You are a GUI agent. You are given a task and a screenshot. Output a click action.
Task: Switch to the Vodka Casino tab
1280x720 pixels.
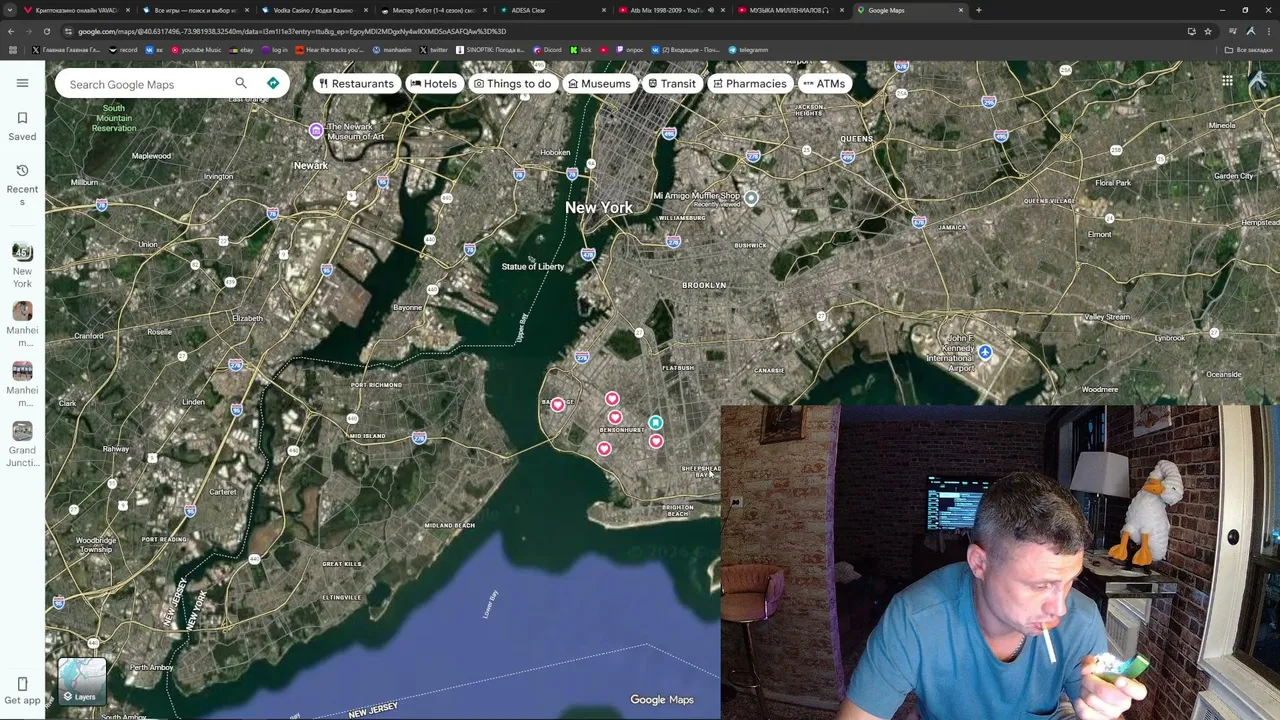click(x=312, y=10)
